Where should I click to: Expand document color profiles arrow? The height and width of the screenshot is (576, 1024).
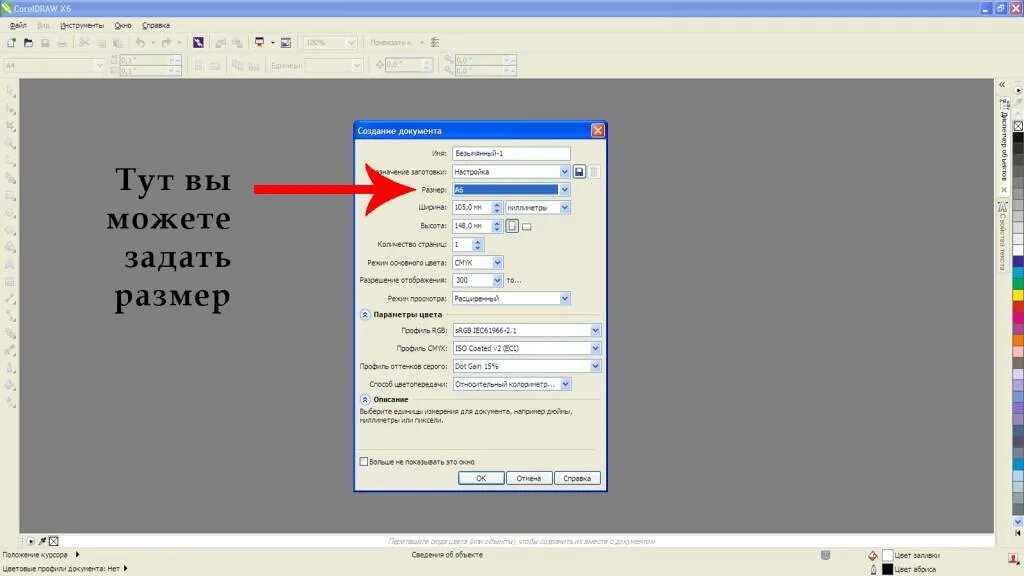click(125, 569)
